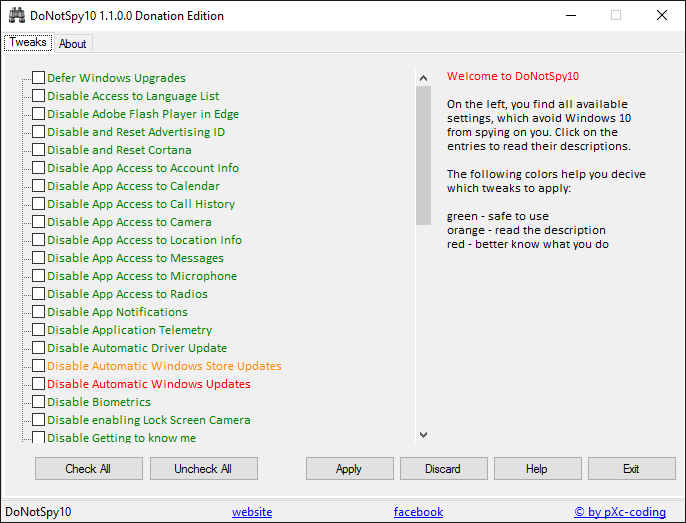This screenshot has width=686, height=523.
Task: Select the Defer Windows Upgrades entry text
Action: (116, 78)
